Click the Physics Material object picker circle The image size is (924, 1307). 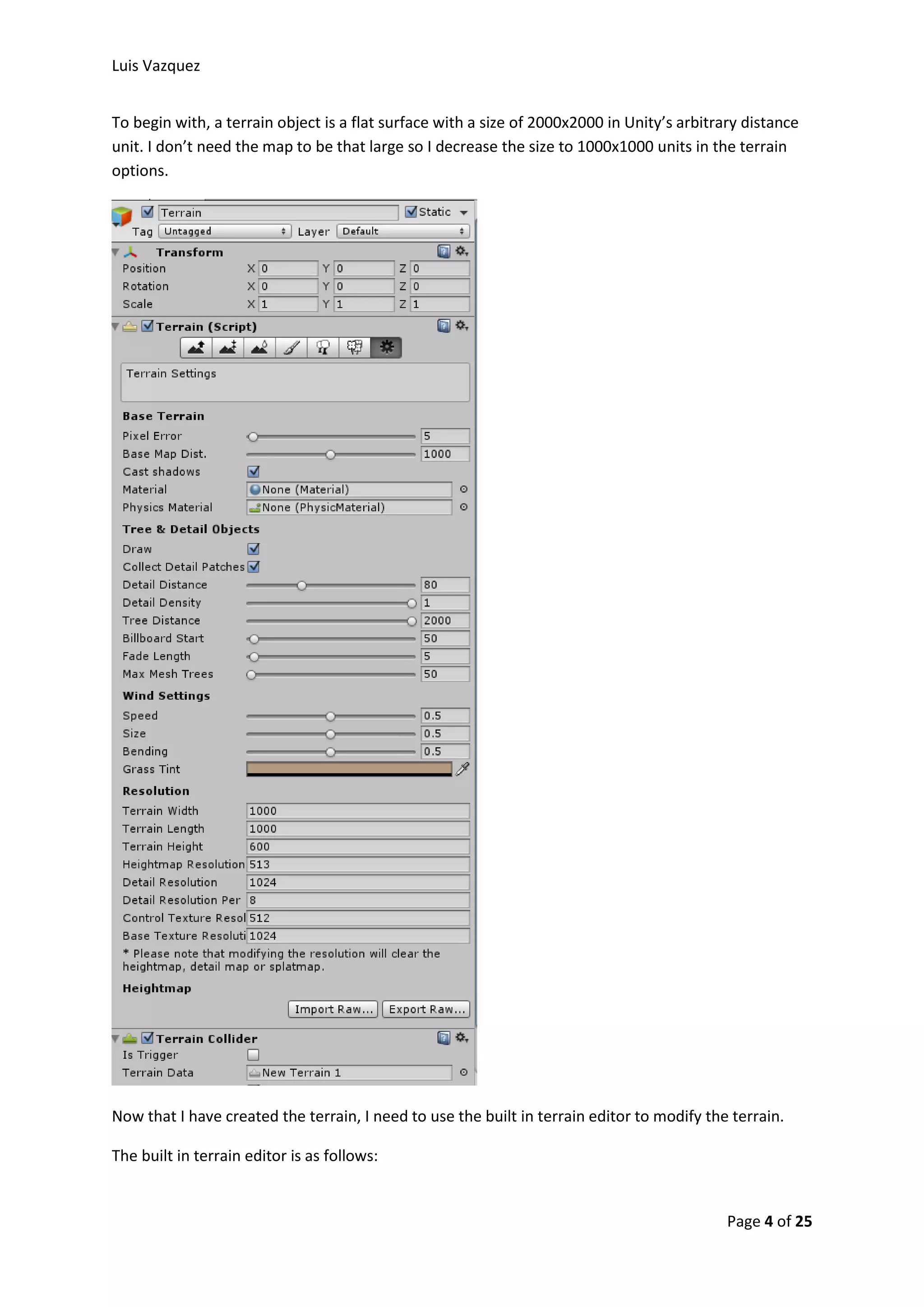[464, 507]
